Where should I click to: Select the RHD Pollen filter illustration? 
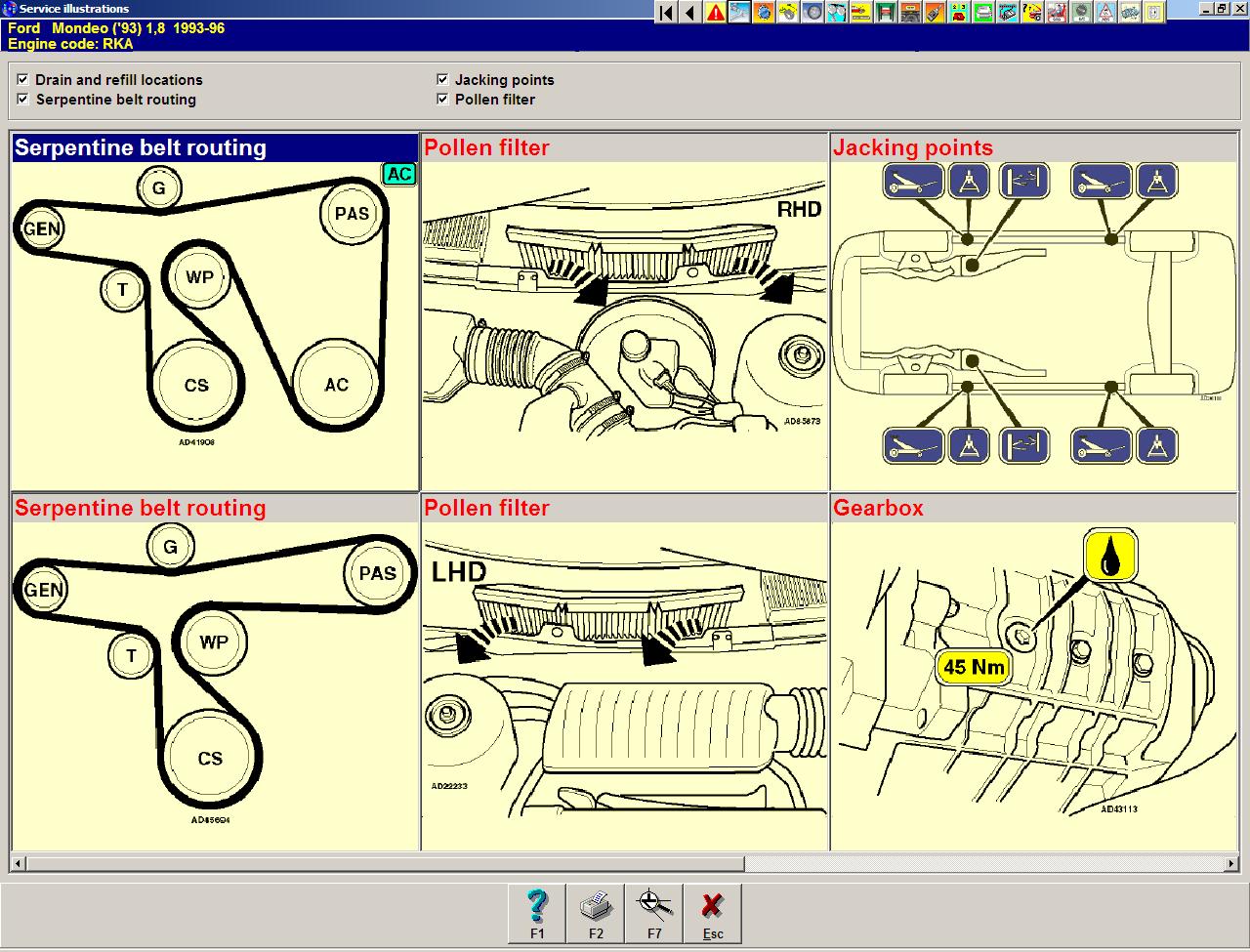tap(624, 312)
